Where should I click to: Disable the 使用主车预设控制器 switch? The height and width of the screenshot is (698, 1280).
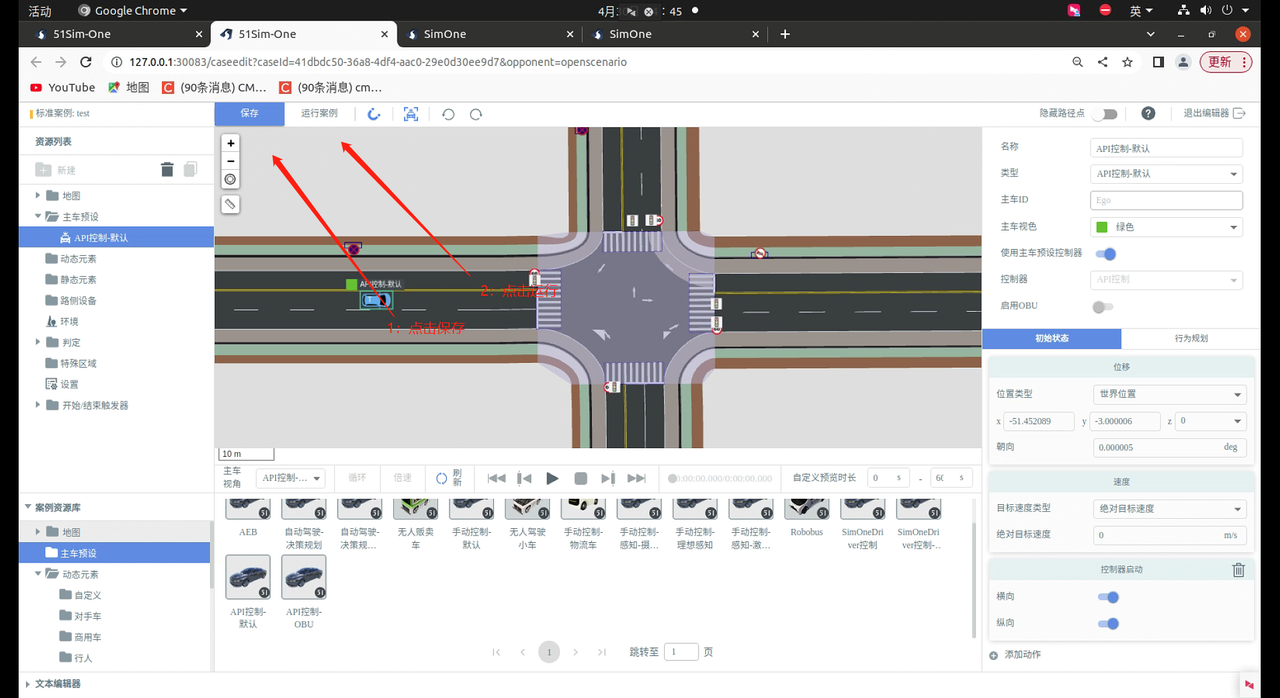pyautogui.click(x=1105, y=254)
